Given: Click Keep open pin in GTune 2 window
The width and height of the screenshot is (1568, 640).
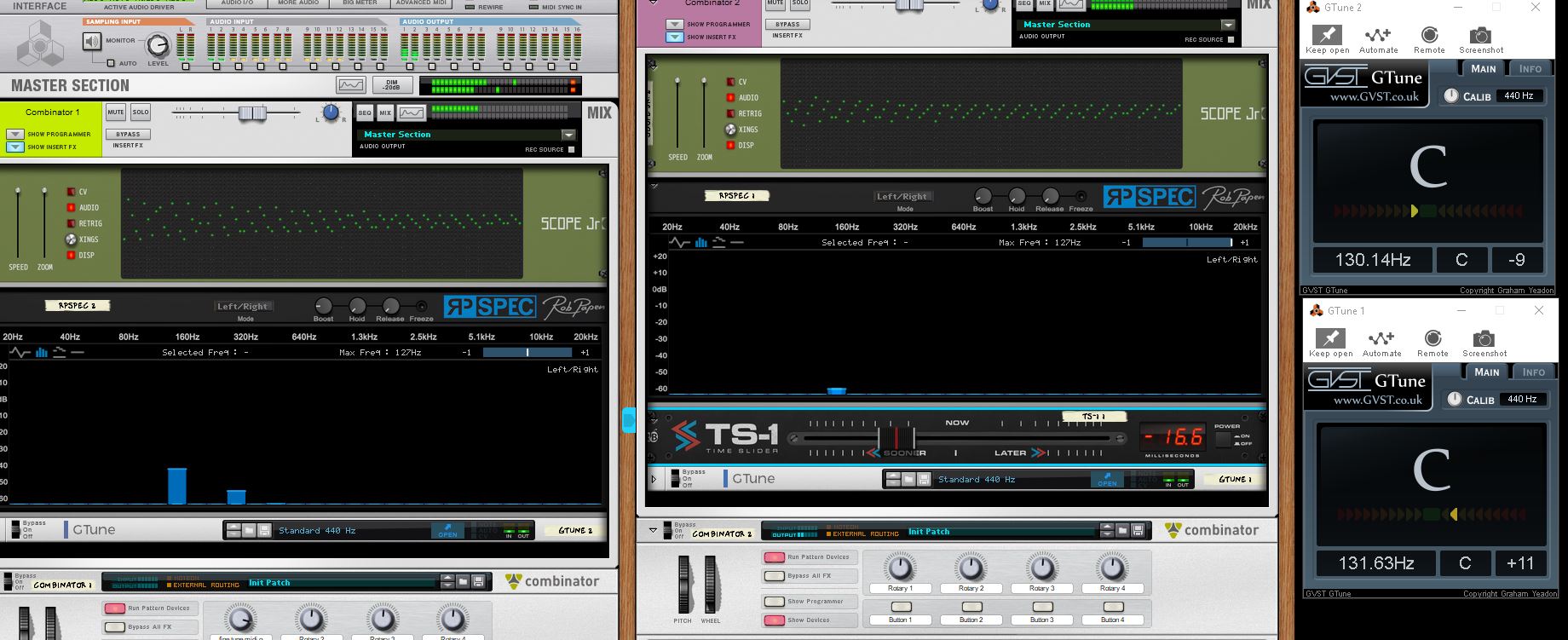Looking at the screenshot, I should tap(1327, 35).
